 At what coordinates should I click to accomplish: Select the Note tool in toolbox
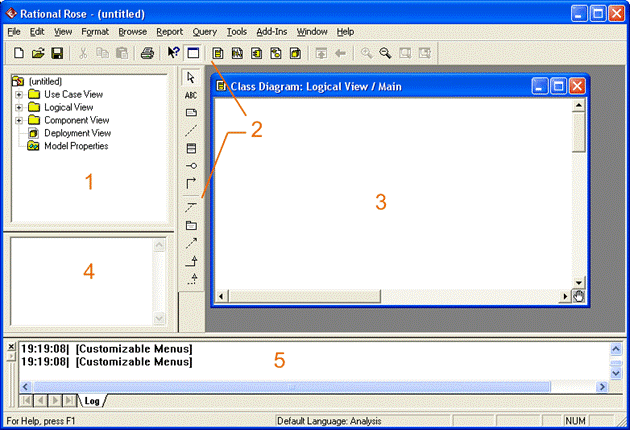[191, 113]
